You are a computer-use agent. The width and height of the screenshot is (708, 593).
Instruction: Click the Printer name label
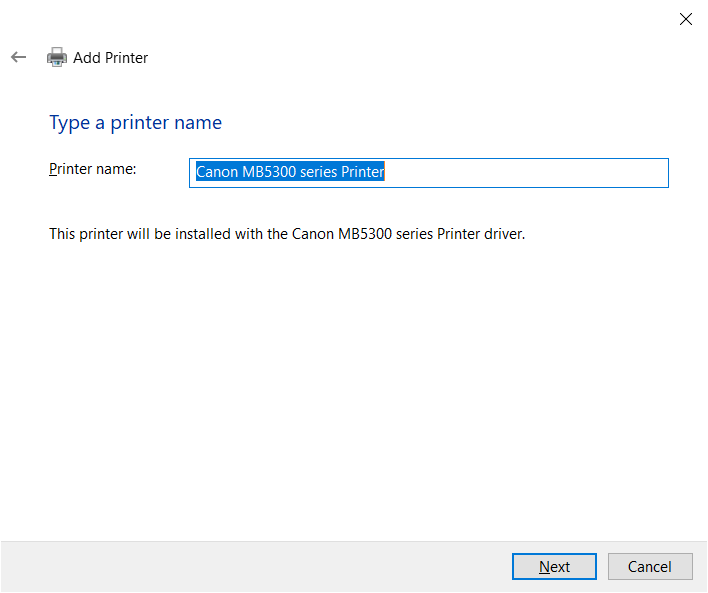coord(93,169)
